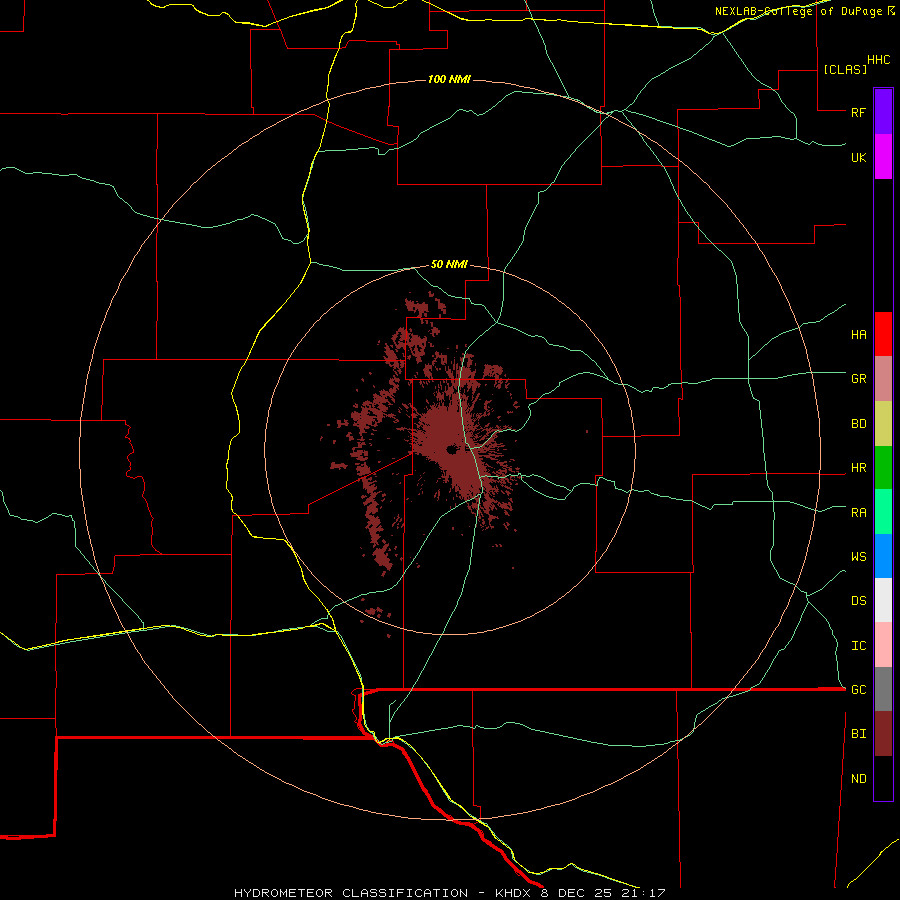This screenshot has height=900, width=900.
Task: Click the DS legend label
Action: (858, 601)
